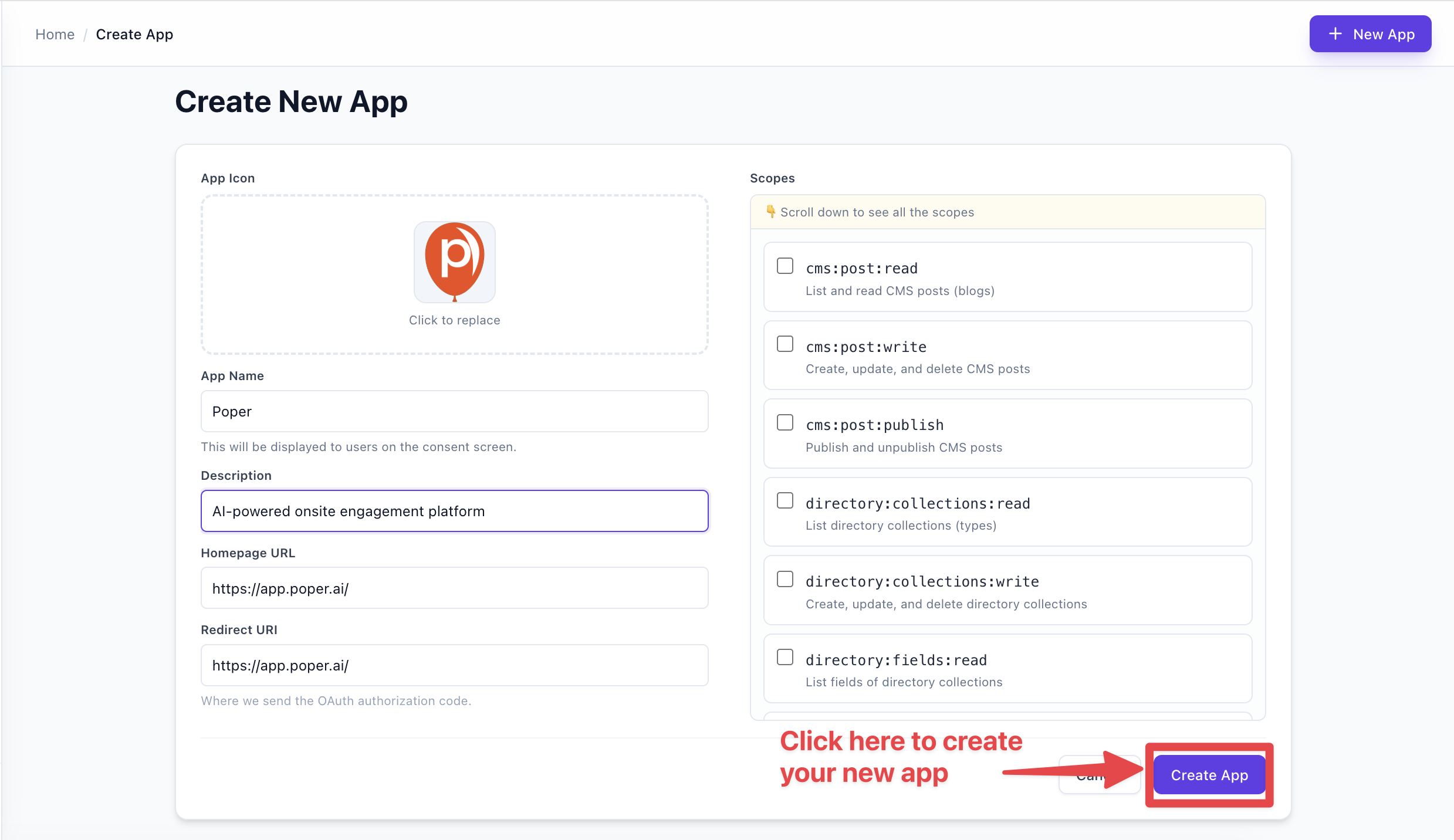Check the directory:collections:write scope
This screenshot has height=840, width=1454.
[785, 579]
